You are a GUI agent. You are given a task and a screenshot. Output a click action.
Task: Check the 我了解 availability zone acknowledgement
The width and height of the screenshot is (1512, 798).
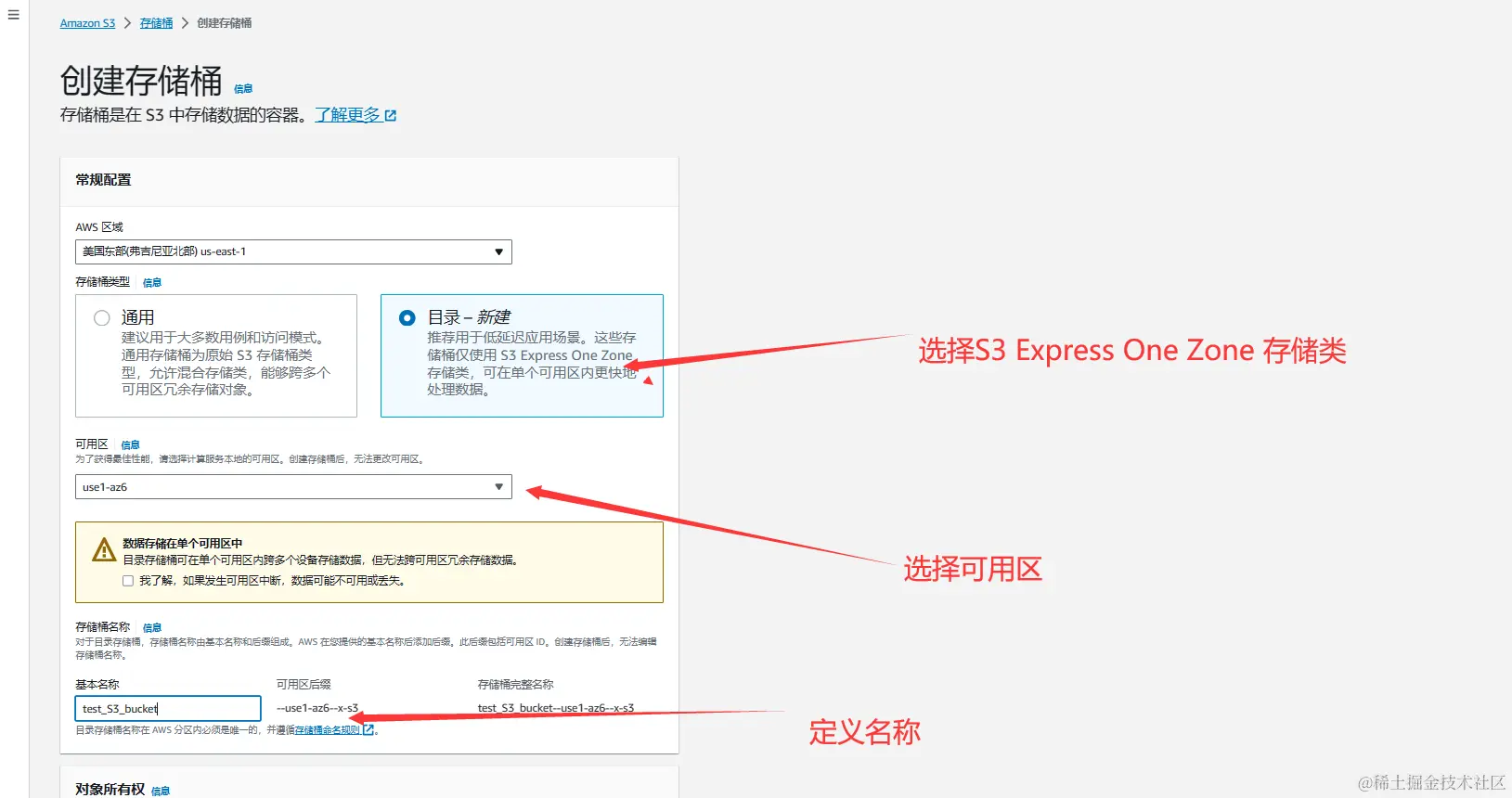(x=128, y=581)
